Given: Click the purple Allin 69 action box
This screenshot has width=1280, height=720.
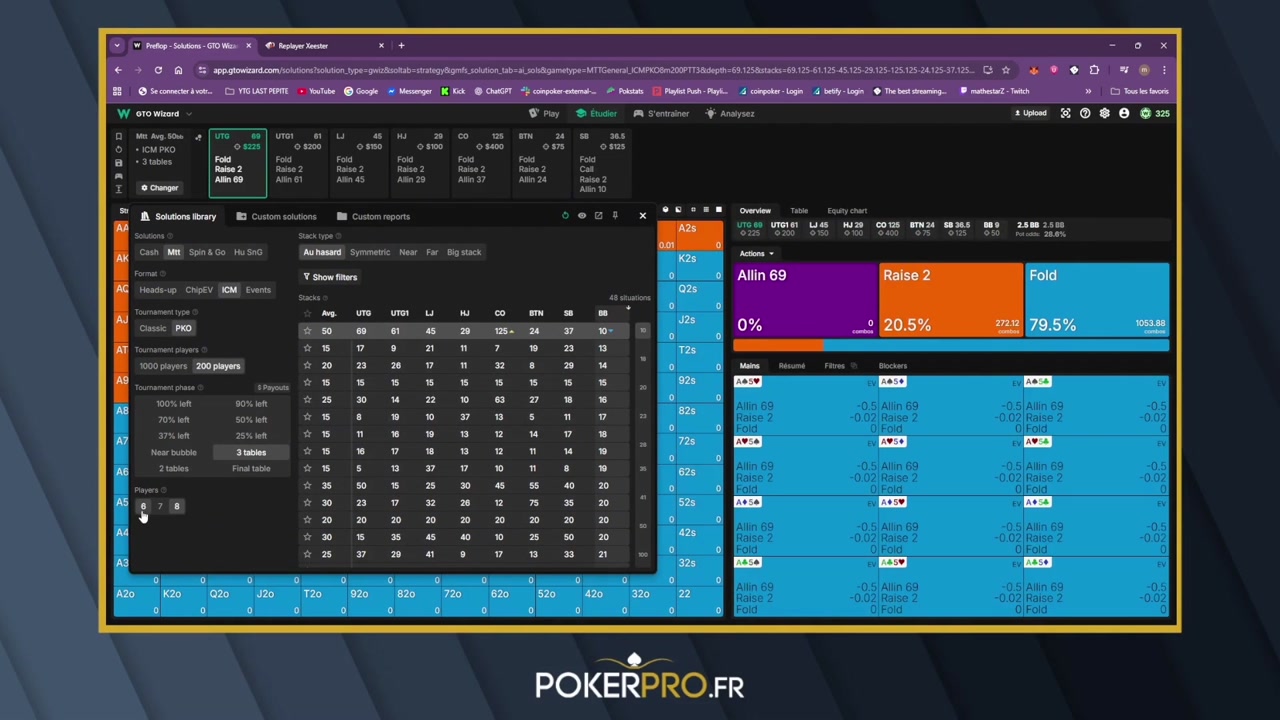Looking at the screenshot, I should coord(805,300).
